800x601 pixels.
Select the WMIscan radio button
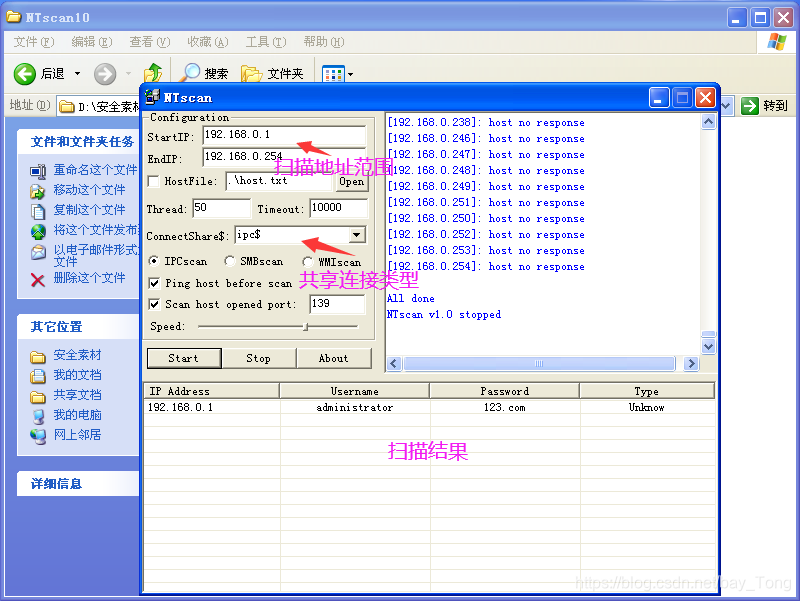click(307, 262)
